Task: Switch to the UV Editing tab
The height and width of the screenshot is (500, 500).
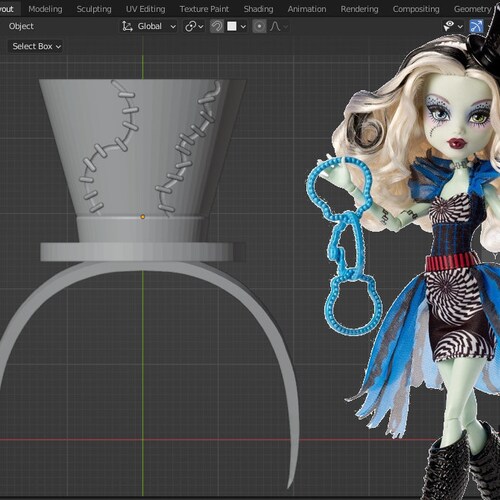Action: click(145, 9)
